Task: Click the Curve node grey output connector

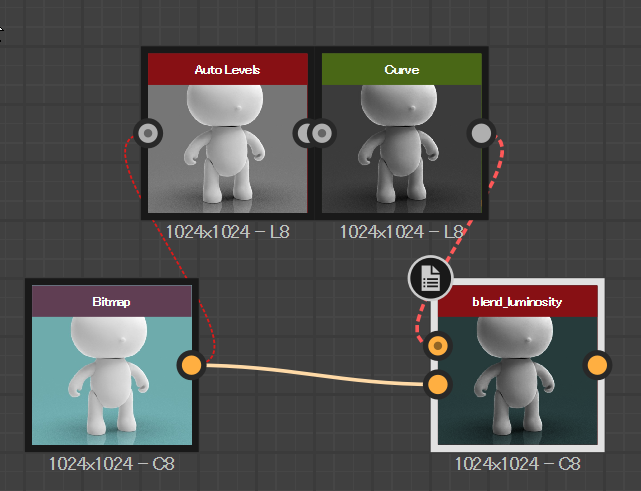Action: (481, 133)
